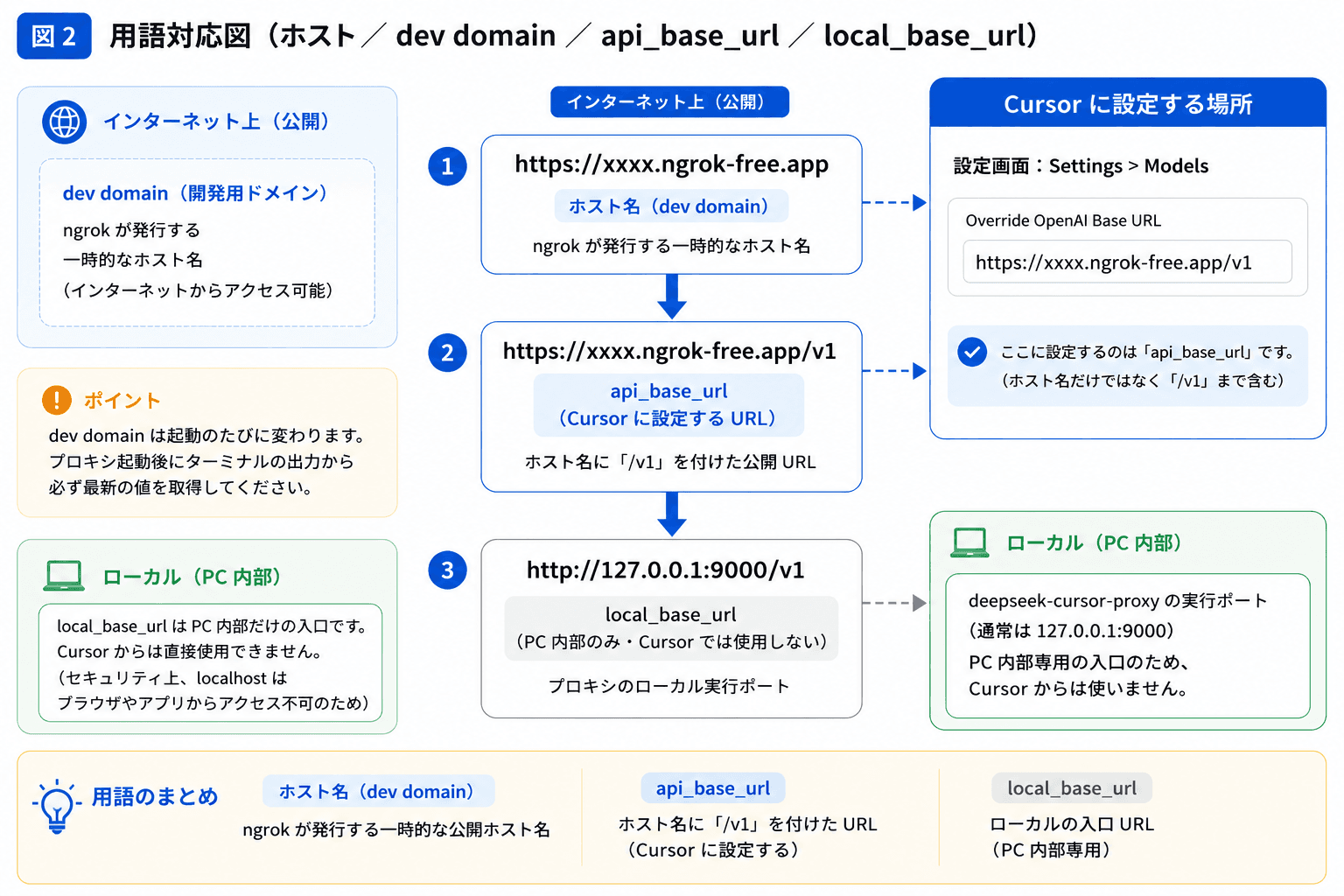Viewport: 1344px width, 896px height.
Task: Click the lightbulb icon beside 用語のまとめ
Action: pos(57,806)
